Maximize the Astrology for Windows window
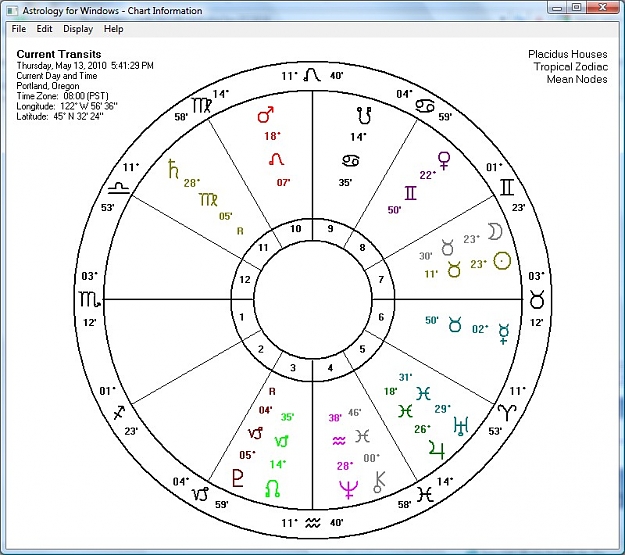 click(577, 7)
